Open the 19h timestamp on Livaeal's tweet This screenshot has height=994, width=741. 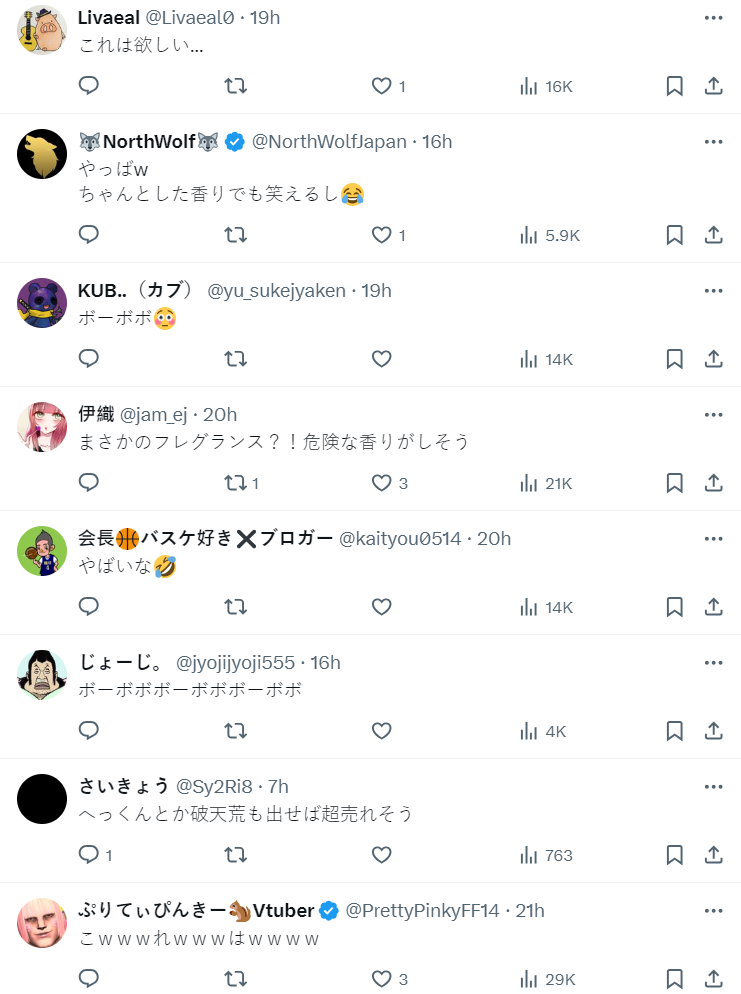pyautogui.click(x=264, y=18)
